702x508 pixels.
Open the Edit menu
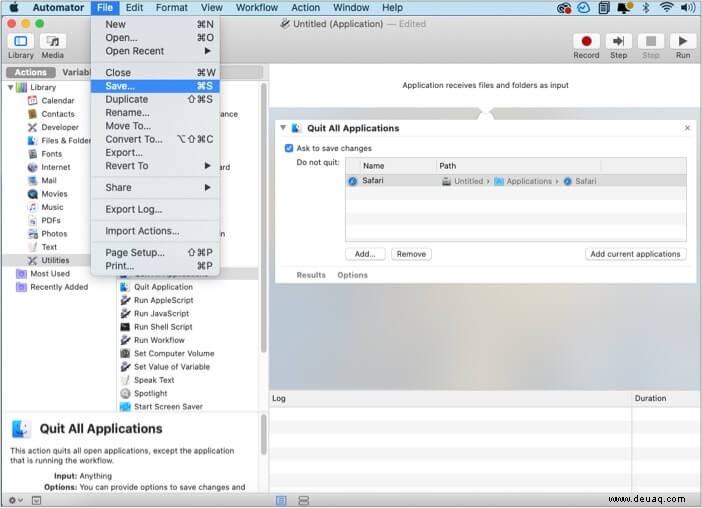(134, 8)
